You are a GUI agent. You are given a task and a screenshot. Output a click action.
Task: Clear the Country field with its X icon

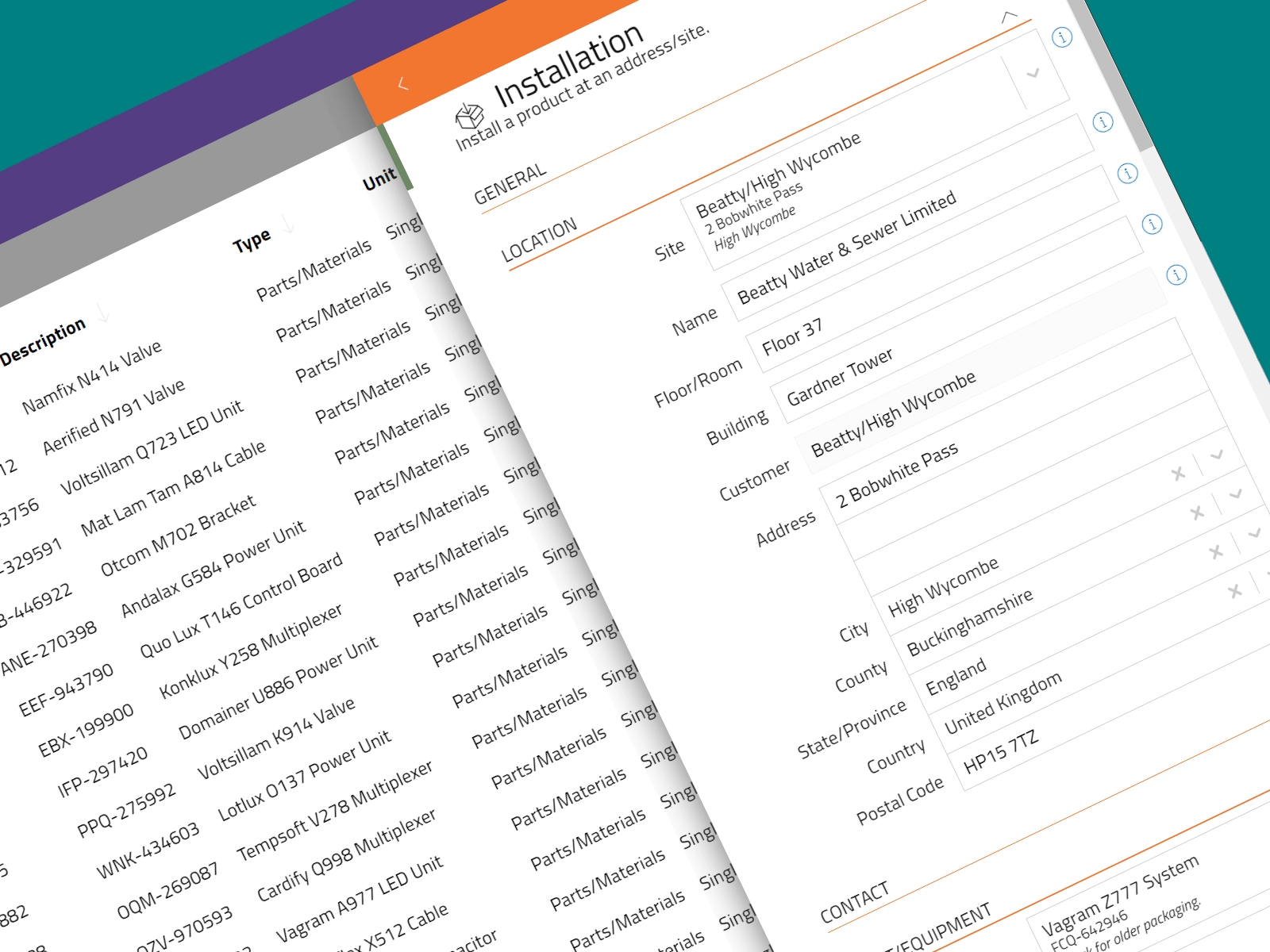click(1235, 591)
